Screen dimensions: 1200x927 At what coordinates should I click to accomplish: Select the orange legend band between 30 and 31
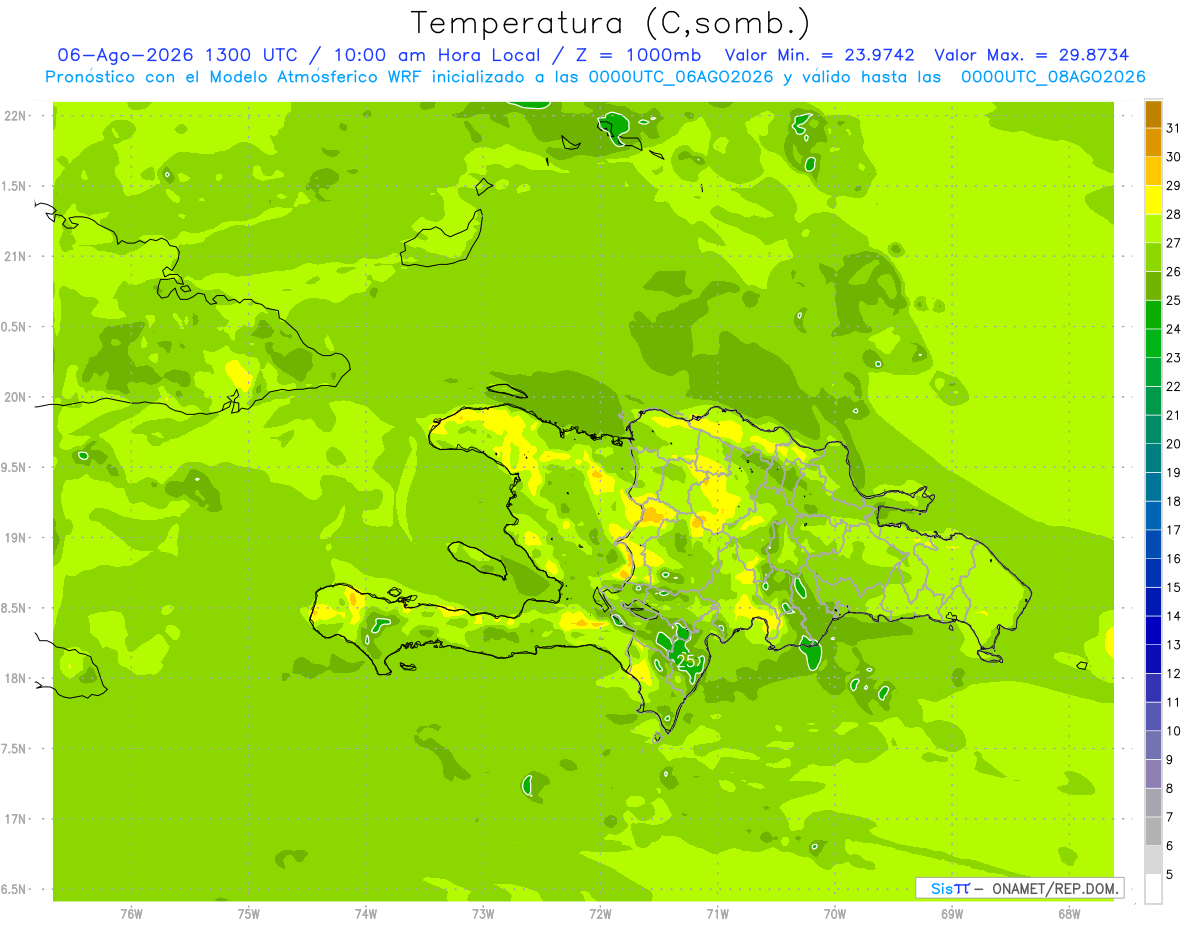tap(1153, 142)
